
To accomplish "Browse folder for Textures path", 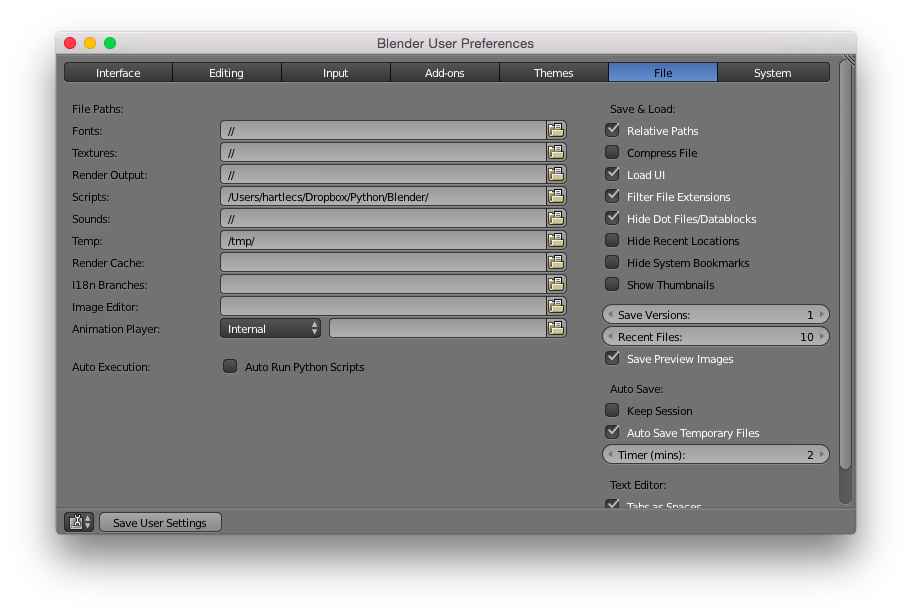I will (x=556, y=152).
